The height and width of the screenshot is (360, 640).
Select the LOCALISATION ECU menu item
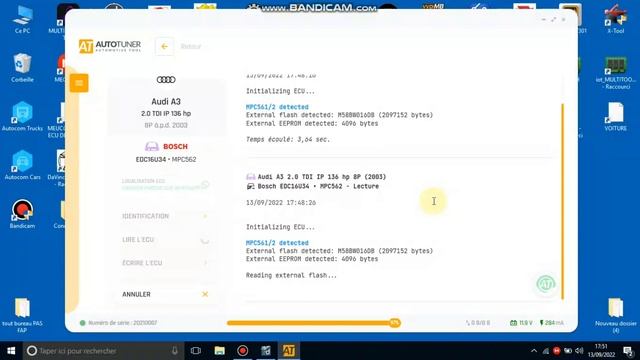click(x=165, y=184)
